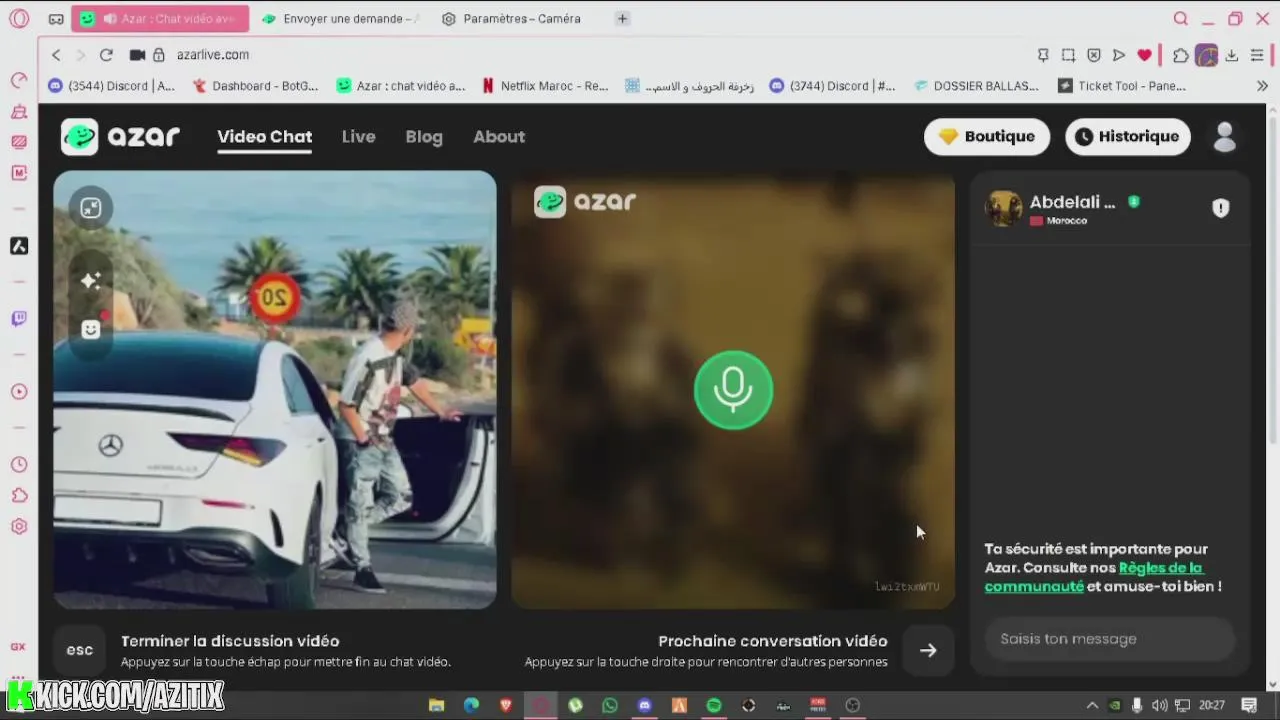Click the esc end chat button

(80, 650)
